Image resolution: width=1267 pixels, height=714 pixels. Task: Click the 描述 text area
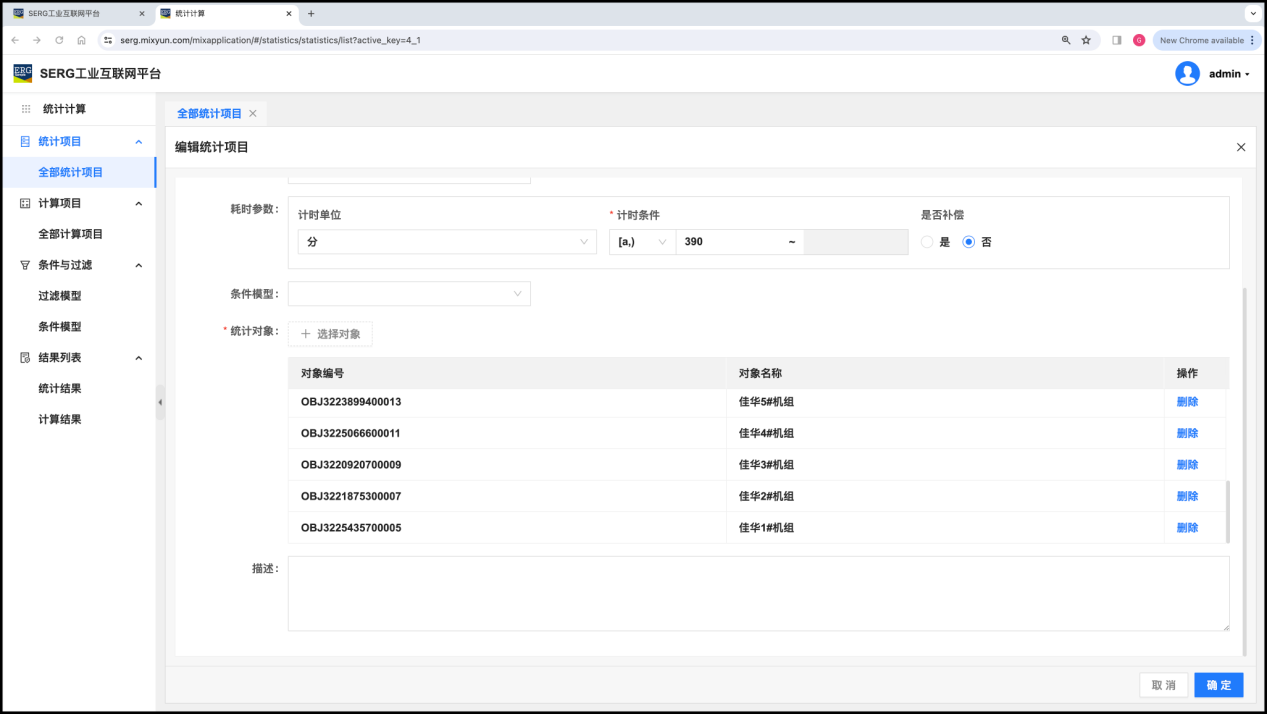tap(758, 594)
